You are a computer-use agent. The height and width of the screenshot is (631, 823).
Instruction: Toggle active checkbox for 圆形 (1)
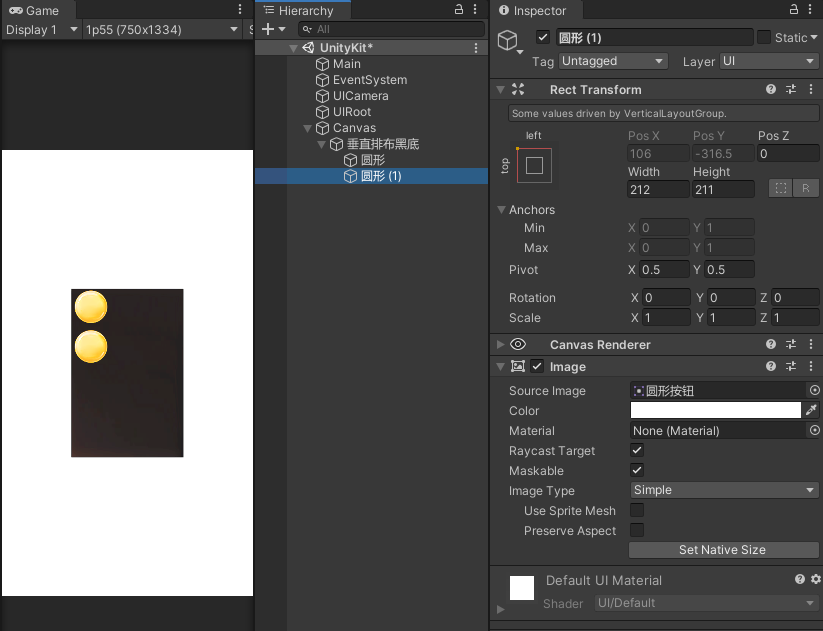point(543,37)
